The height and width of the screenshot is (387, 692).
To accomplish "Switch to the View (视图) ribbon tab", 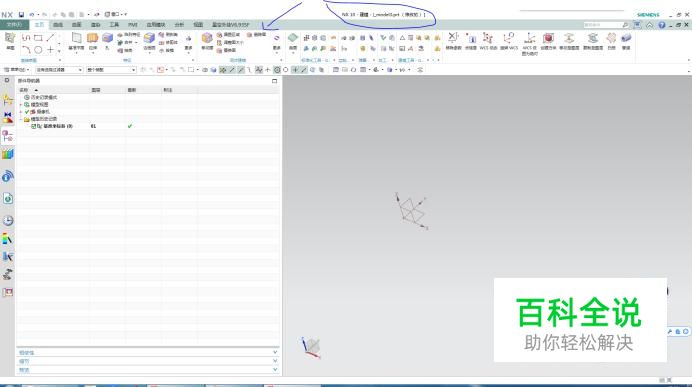I will click(x=198, y=25).
